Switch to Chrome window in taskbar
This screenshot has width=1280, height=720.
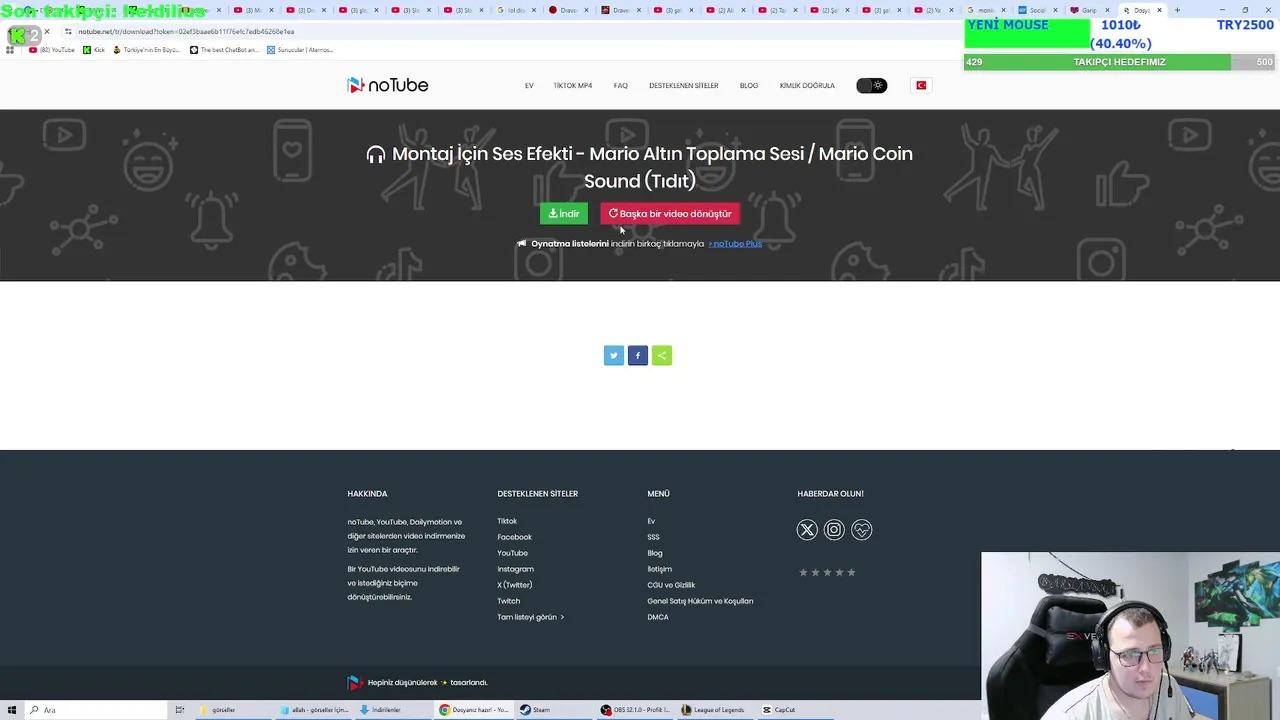tap(475, 710)
